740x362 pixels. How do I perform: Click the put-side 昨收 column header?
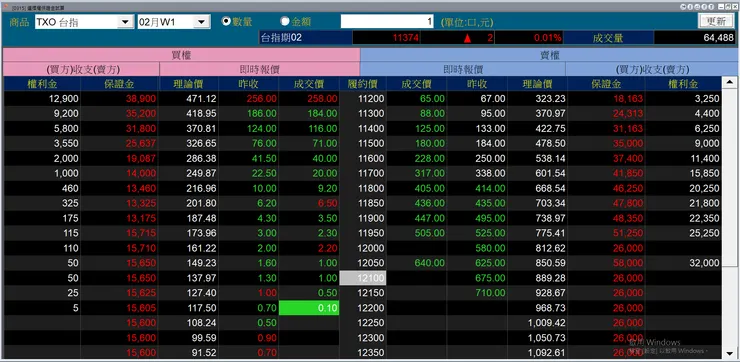[x=477, y=84]
